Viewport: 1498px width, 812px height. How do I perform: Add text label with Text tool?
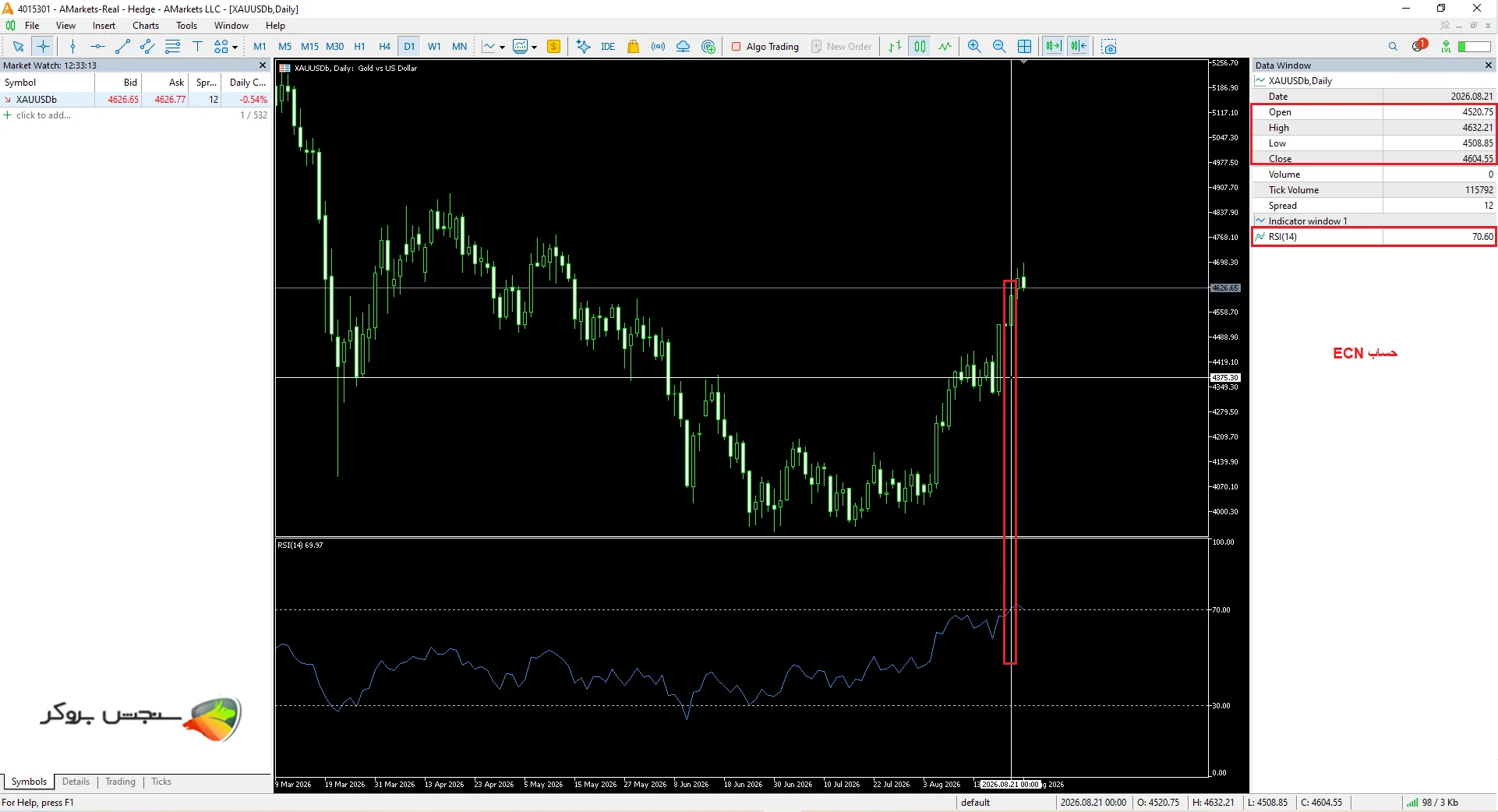(x=197, y=47)
